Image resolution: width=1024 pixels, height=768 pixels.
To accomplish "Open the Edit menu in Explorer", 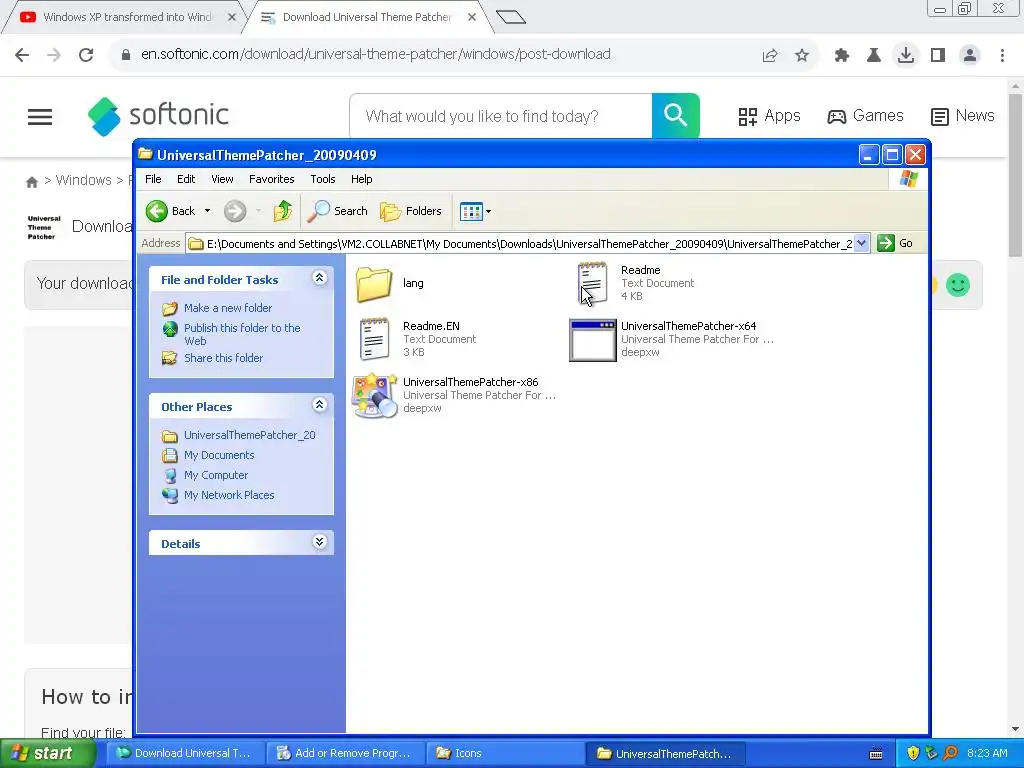I will (x=186, y=179).
